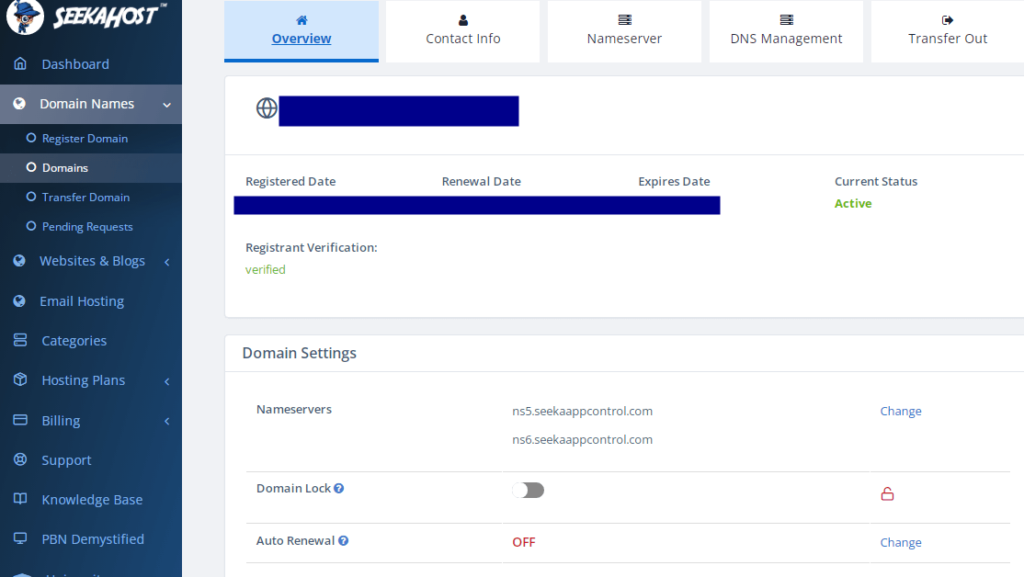Click the Transfer Out arrow icon
Image resolution: width=1024 pixels, height=577 pixels.
tap(948, 20)
